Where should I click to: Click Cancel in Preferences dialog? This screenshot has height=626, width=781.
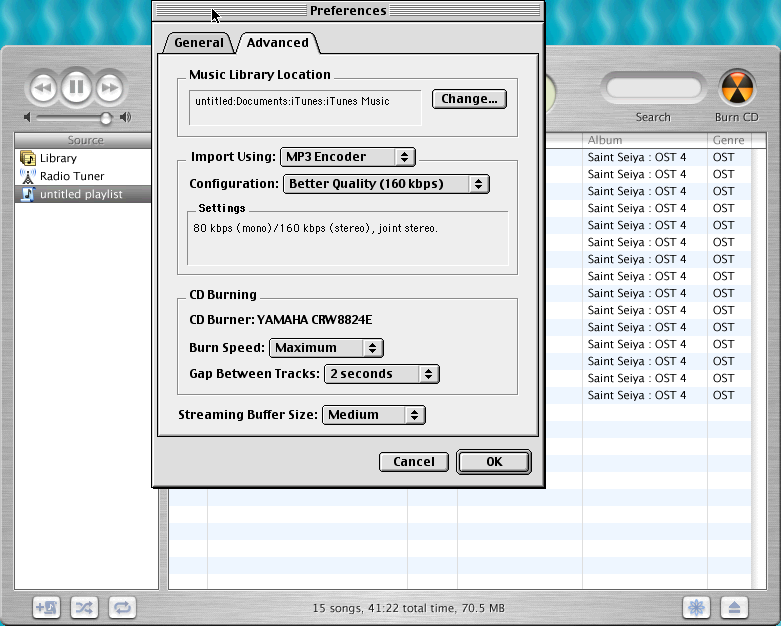(x=414, y=462)
